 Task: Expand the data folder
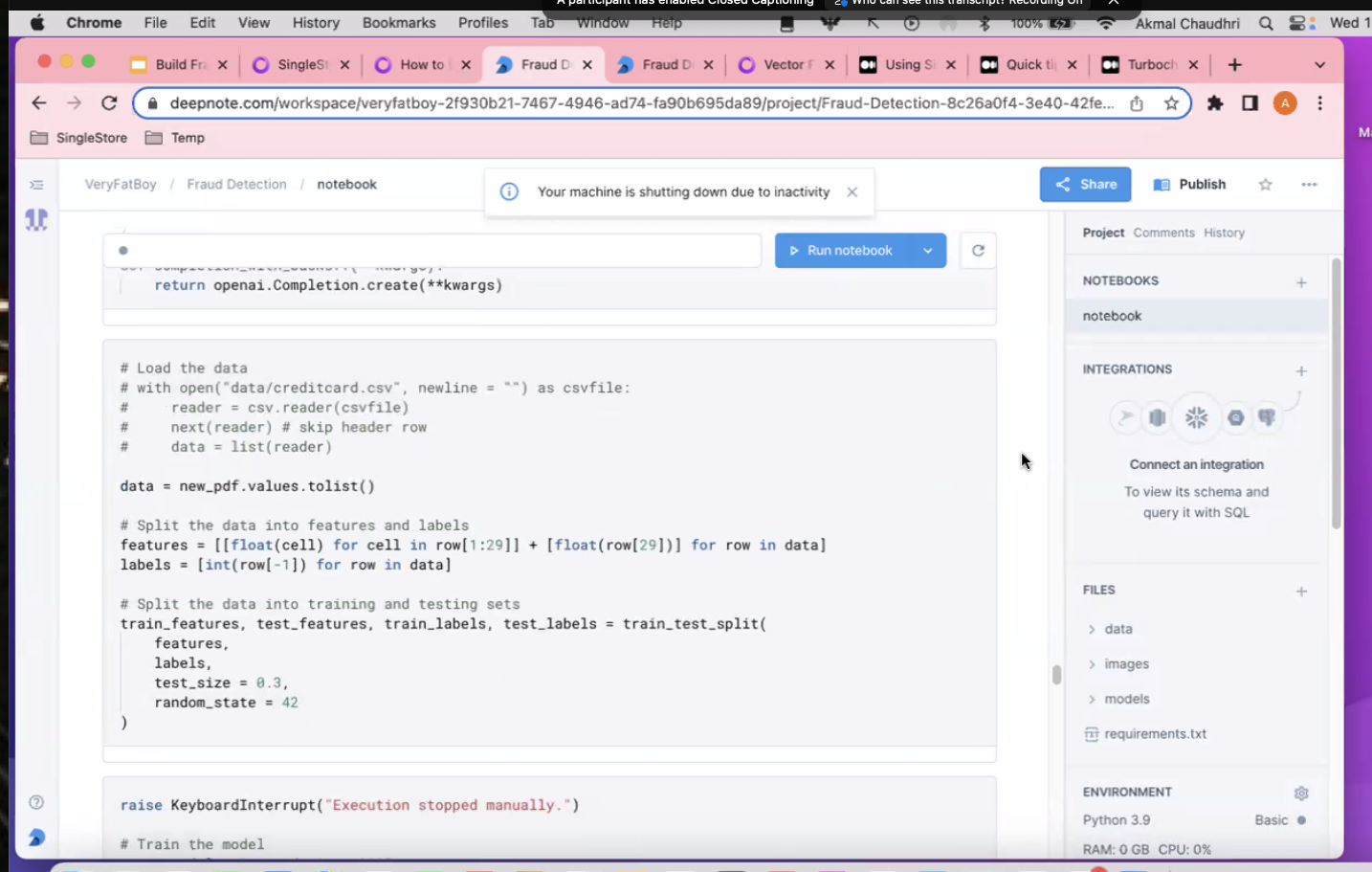1118,629
